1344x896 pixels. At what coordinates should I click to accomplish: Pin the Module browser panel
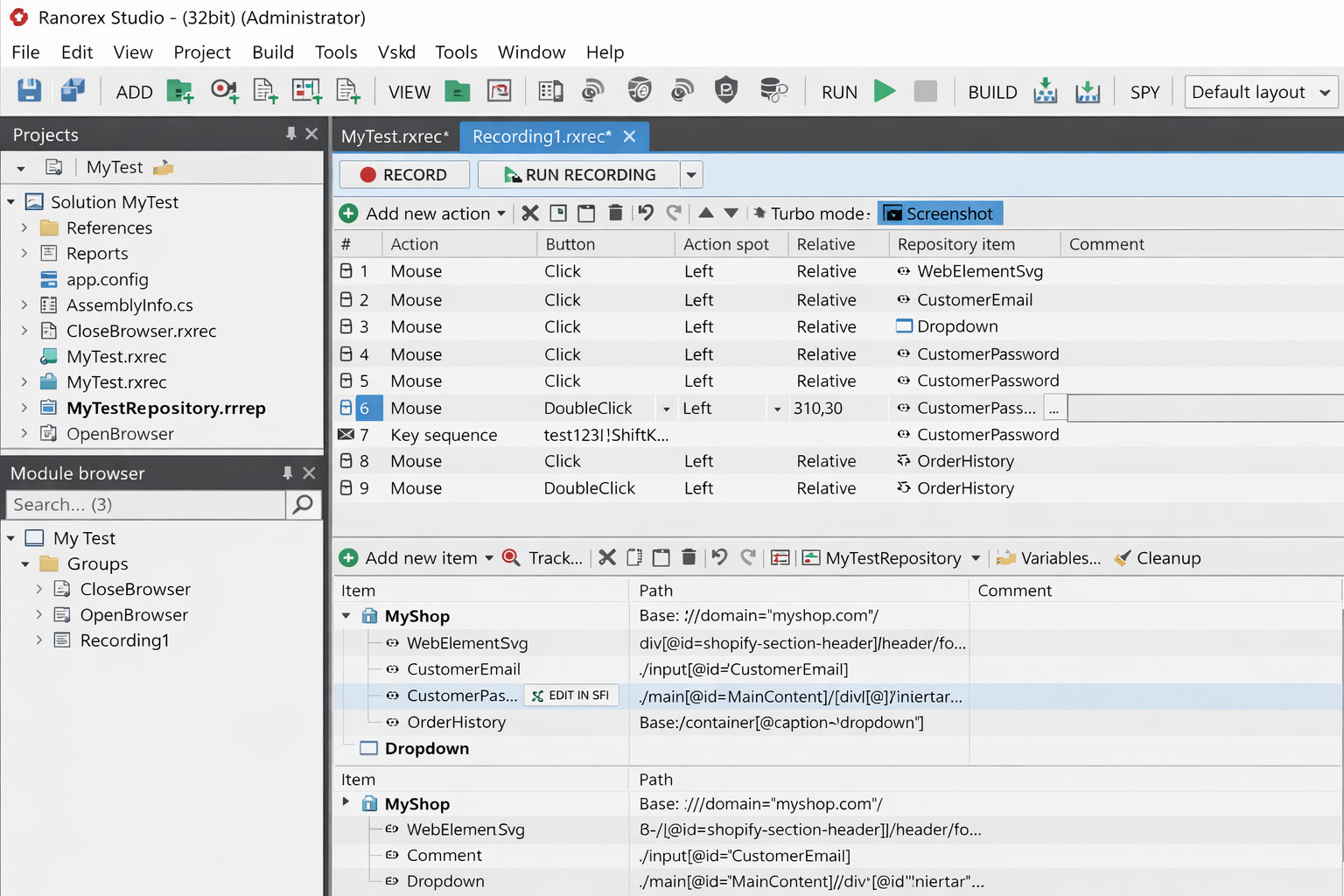(x=287, y=472)
